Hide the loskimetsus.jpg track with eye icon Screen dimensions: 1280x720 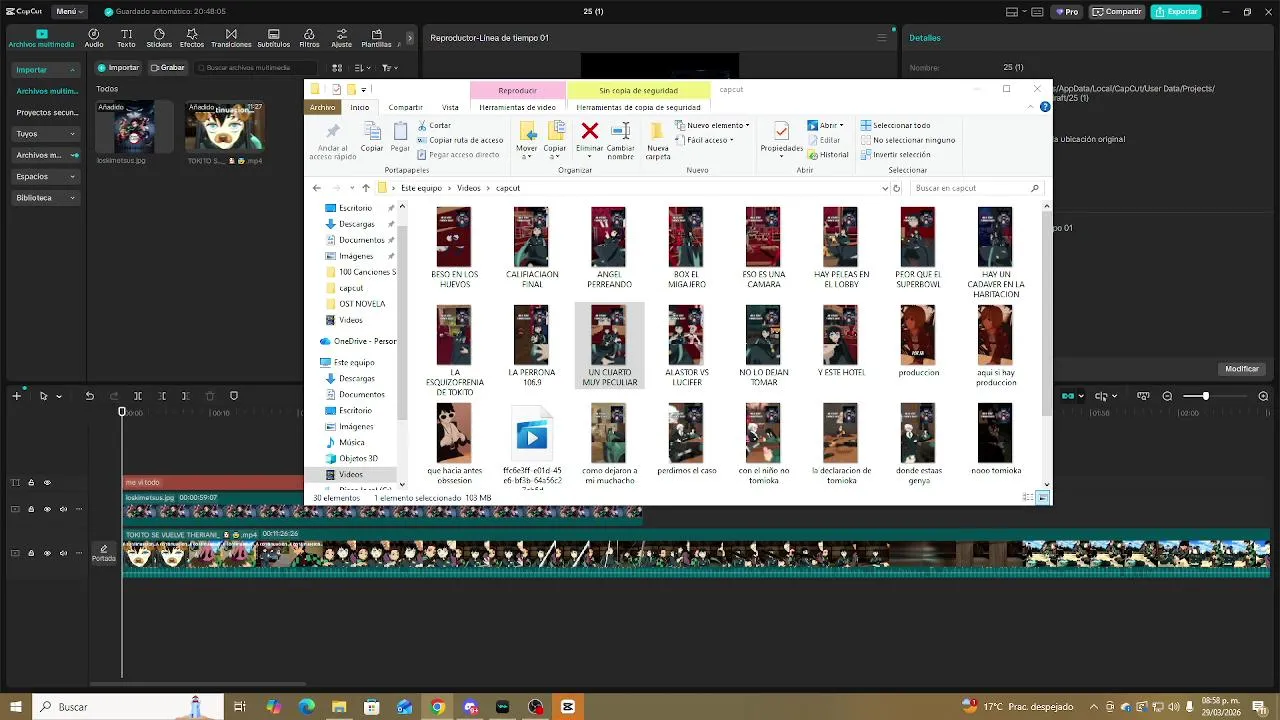tap(47, 509)
